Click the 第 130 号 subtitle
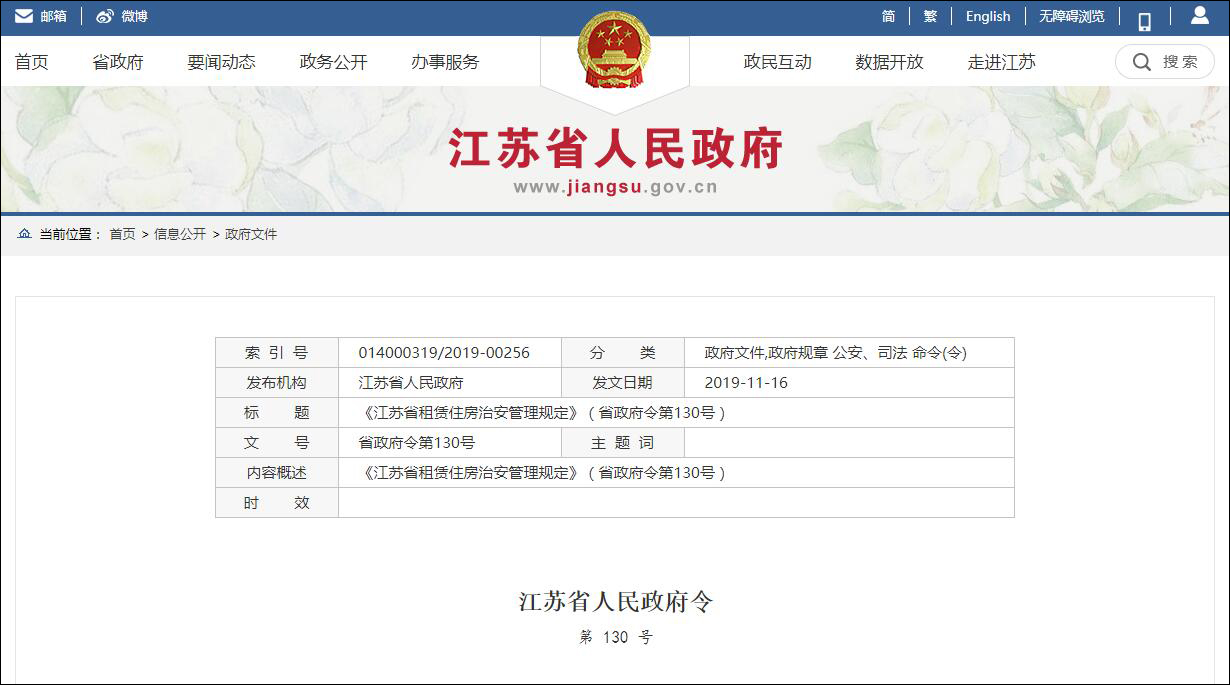 pos(615,637)
